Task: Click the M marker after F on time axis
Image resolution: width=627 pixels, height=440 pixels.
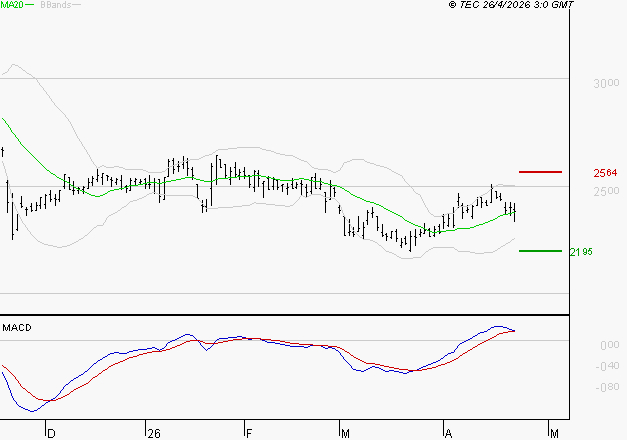Action: [x=345, y=434]
